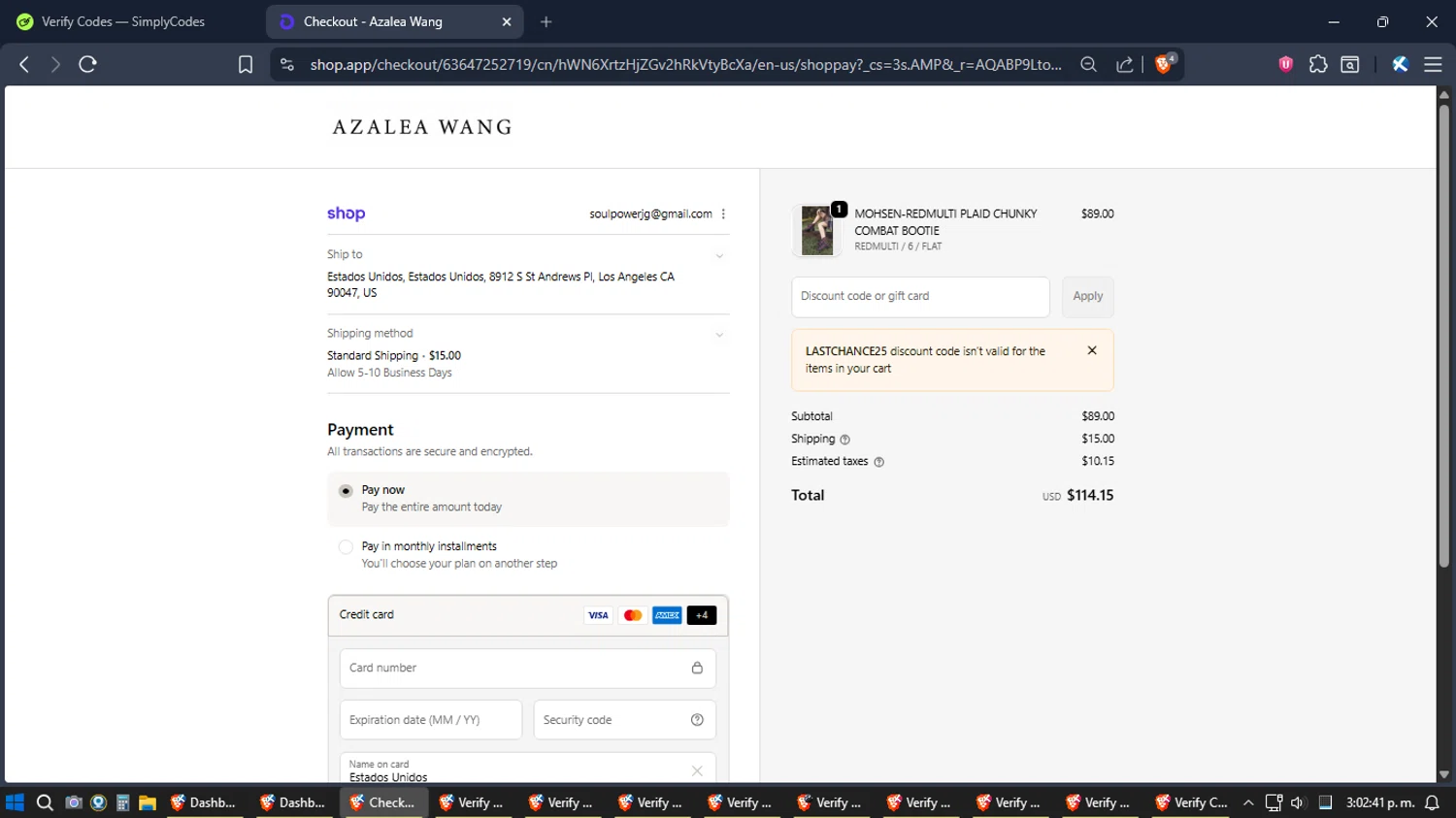Expand the Shipping method section
The height and width of the screenshot is (818, 1456).
pos(719,335)
